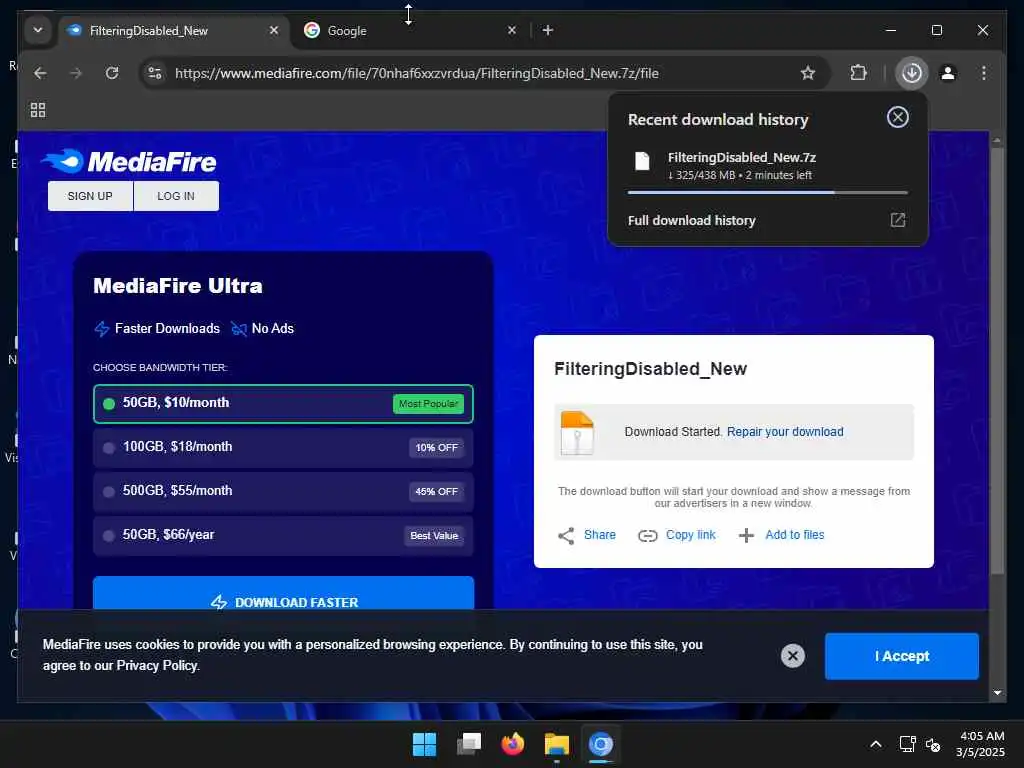Open site information icon in address bar
The image size is (1024, 768).
155,73
